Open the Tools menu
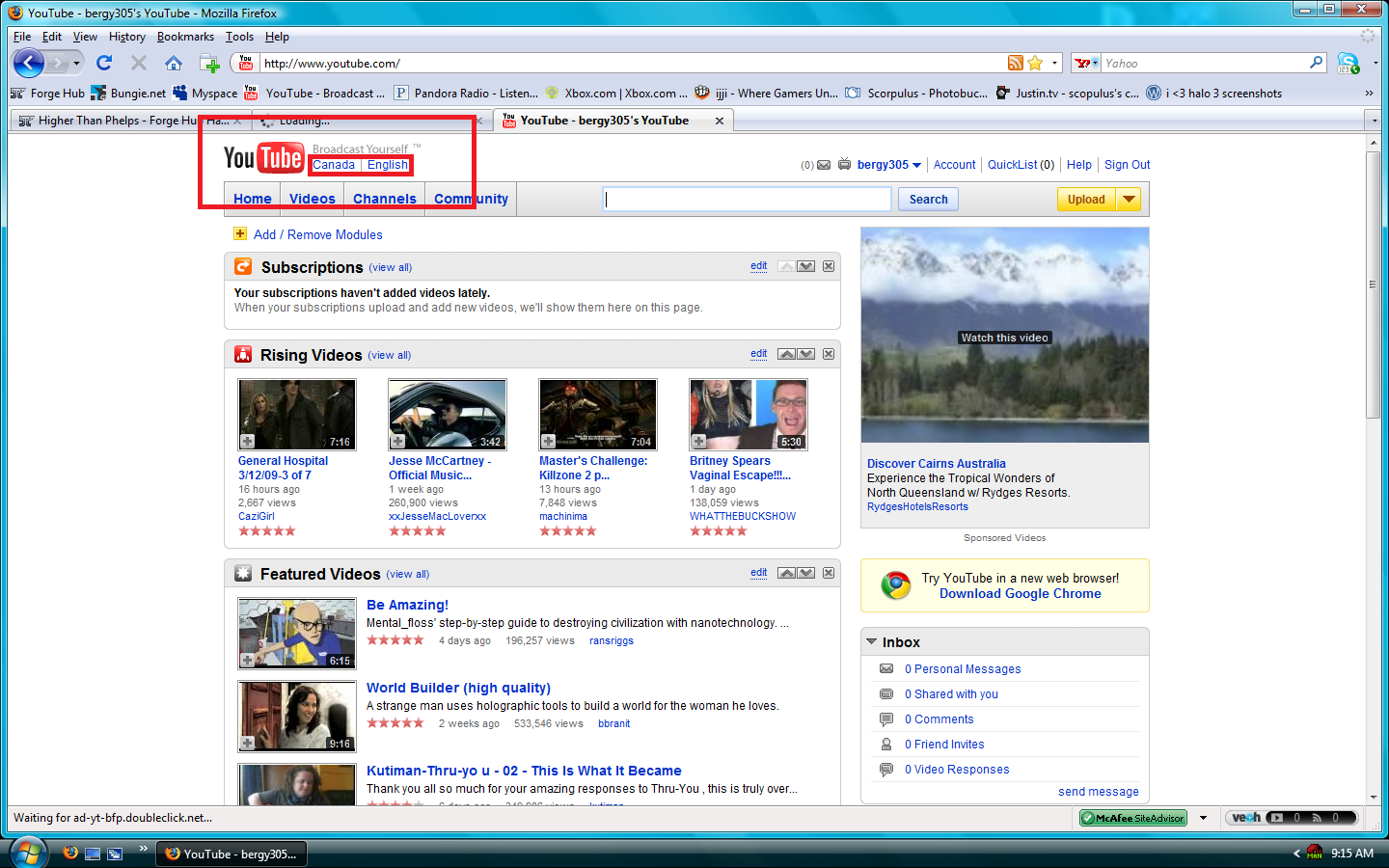The image size is (1389, 868). (239, 37)
